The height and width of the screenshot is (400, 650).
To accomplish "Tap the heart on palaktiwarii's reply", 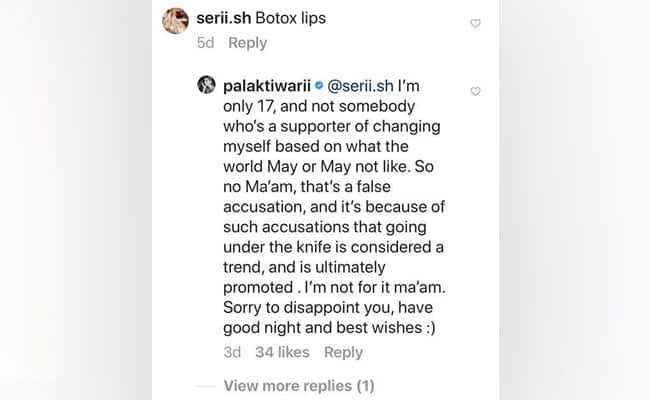I will click(475, 91).
